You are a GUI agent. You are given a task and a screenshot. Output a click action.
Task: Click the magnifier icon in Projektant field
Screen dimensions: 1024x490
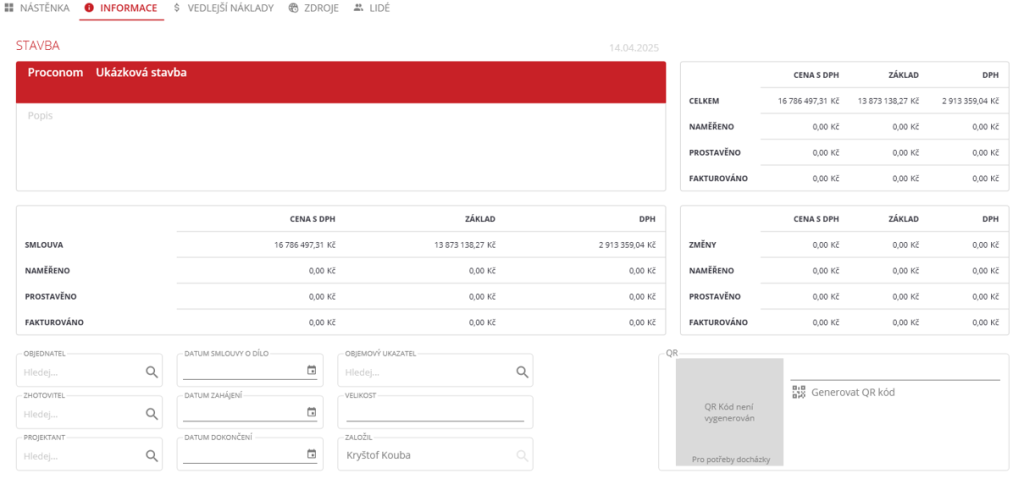click(x=152, y=455)
